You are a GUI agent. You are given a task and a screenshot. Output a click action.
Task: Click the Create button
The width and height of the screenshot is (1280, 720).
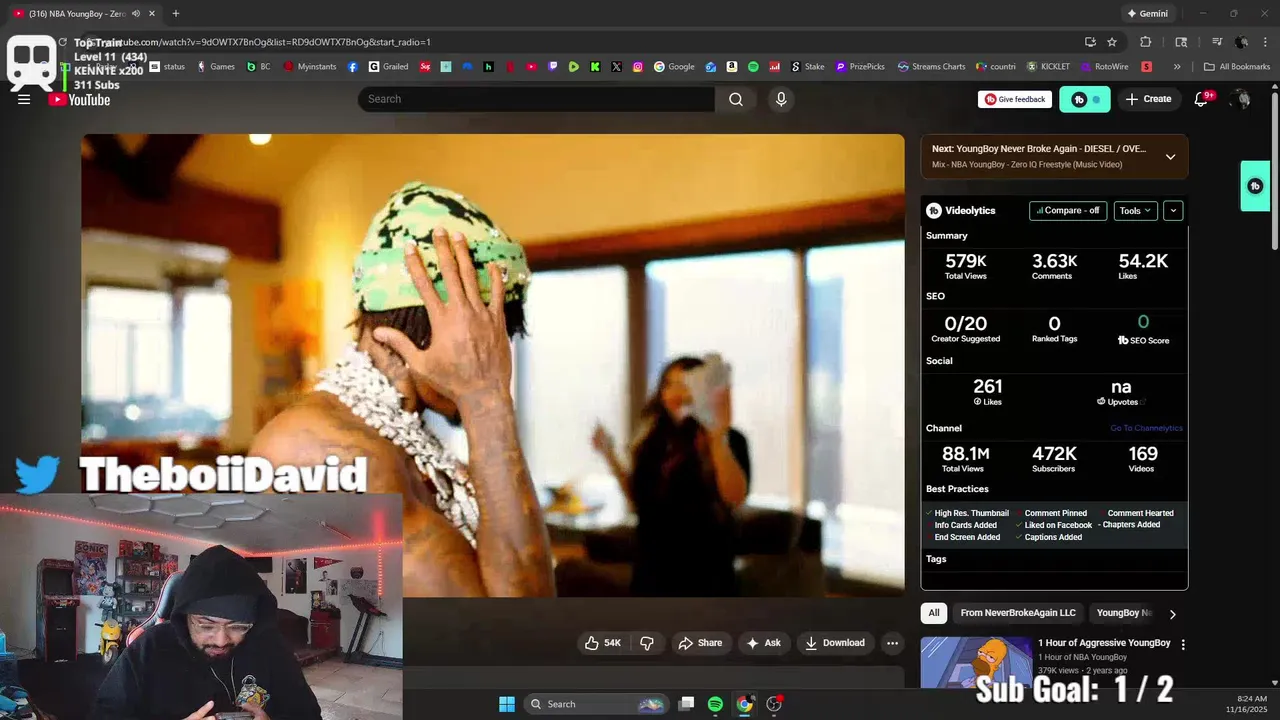(1148, 99)
